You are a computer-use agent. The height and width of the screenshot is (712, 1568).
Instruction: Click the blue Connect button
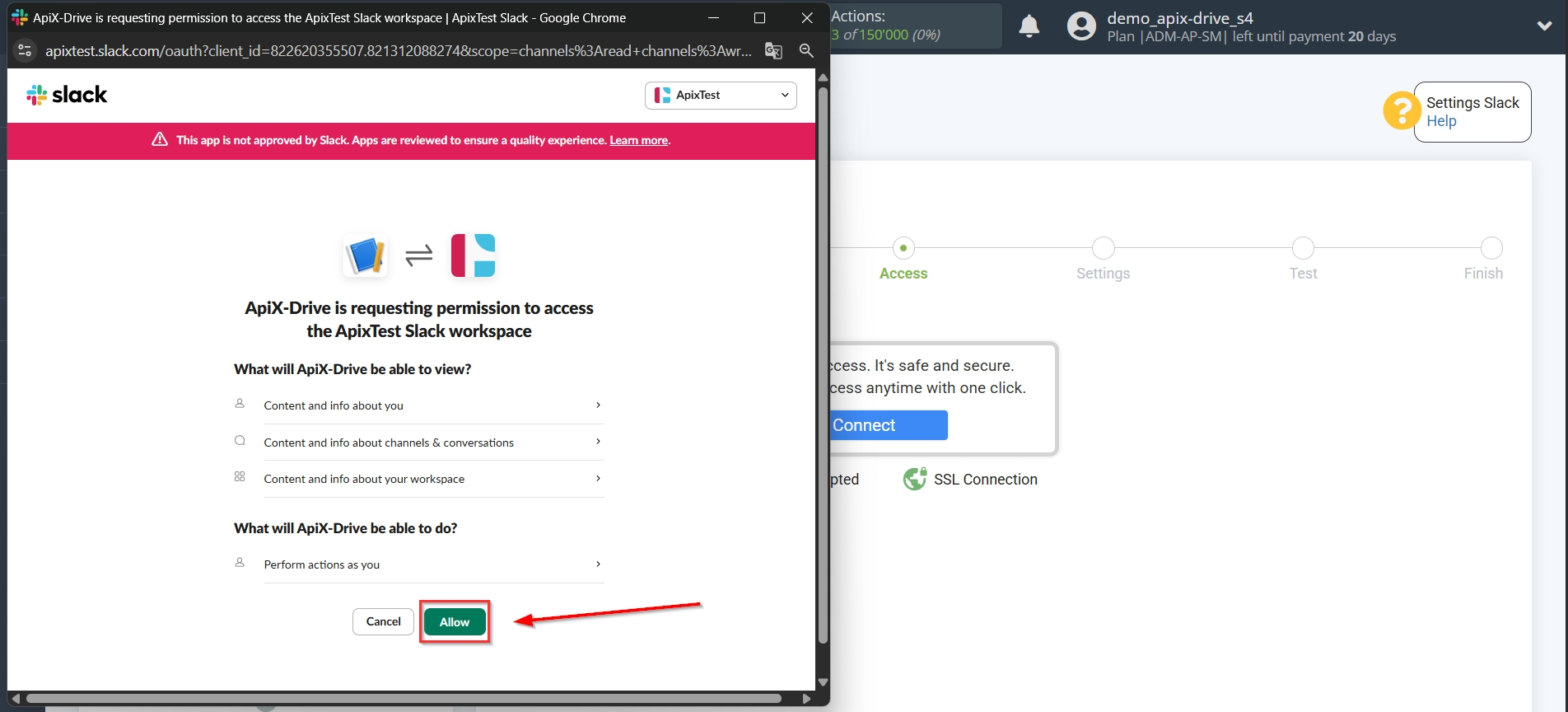889,425
